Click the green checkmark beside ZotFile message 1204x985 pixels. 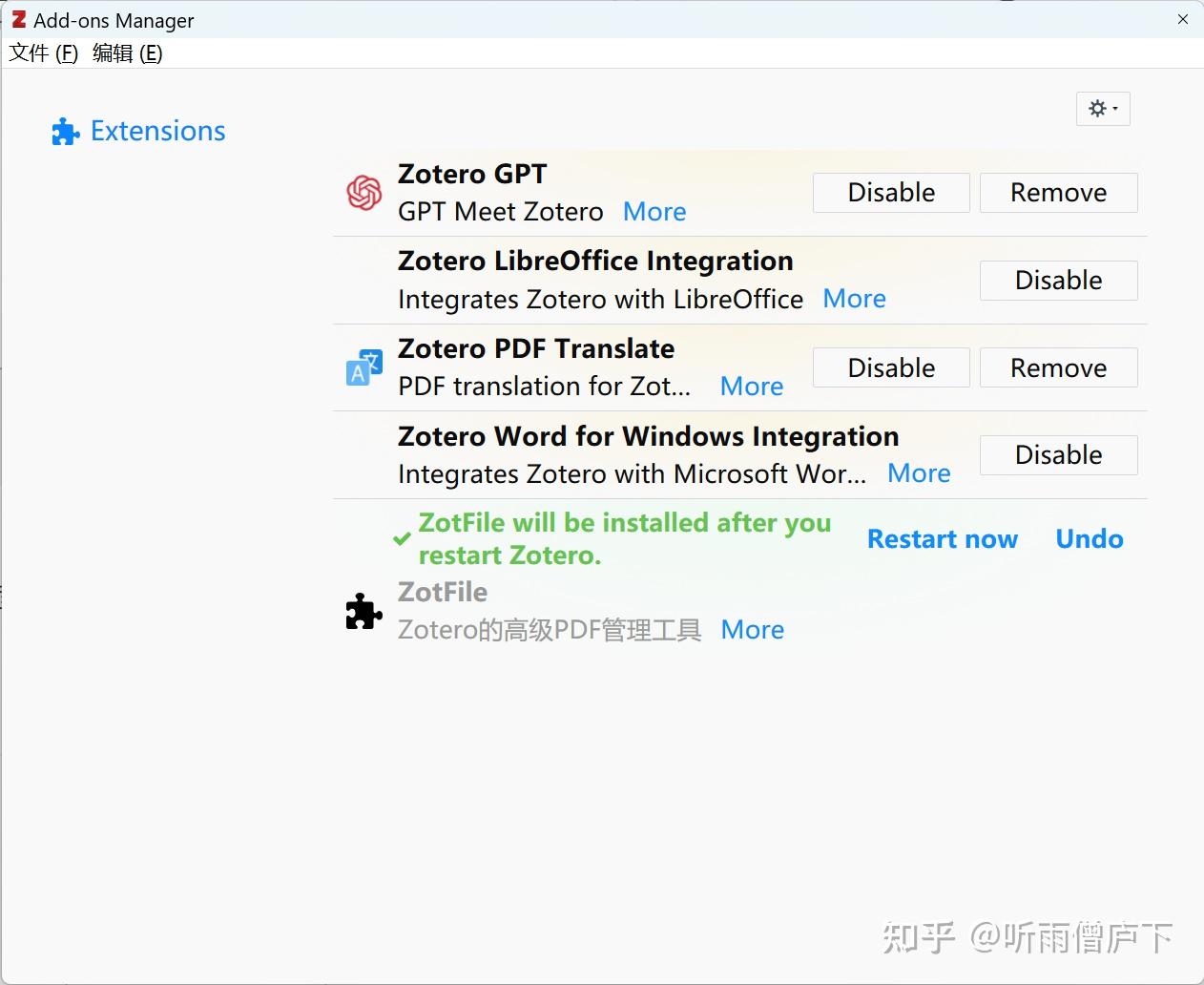tap(401, 538)
